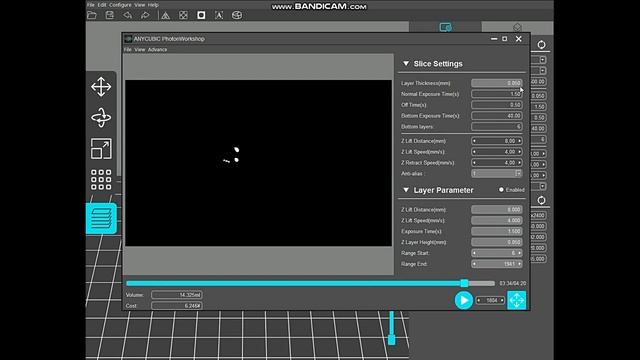The image size is (640, 360).
Task: Click Z Layer Height field
Action: 497,242
